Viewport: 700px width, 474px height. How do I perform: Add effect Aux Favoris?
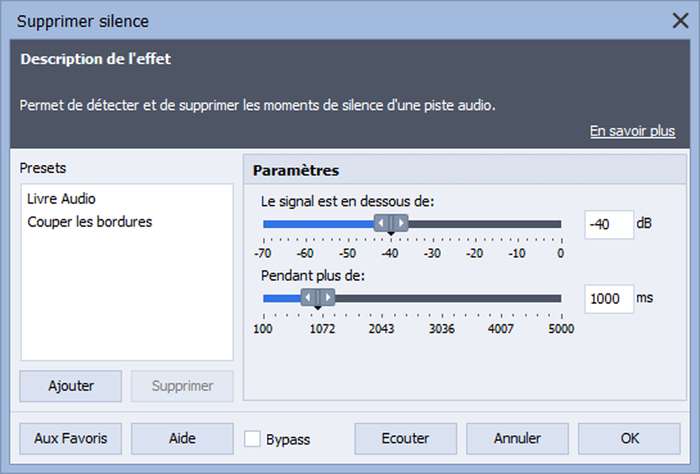[71, 439]
